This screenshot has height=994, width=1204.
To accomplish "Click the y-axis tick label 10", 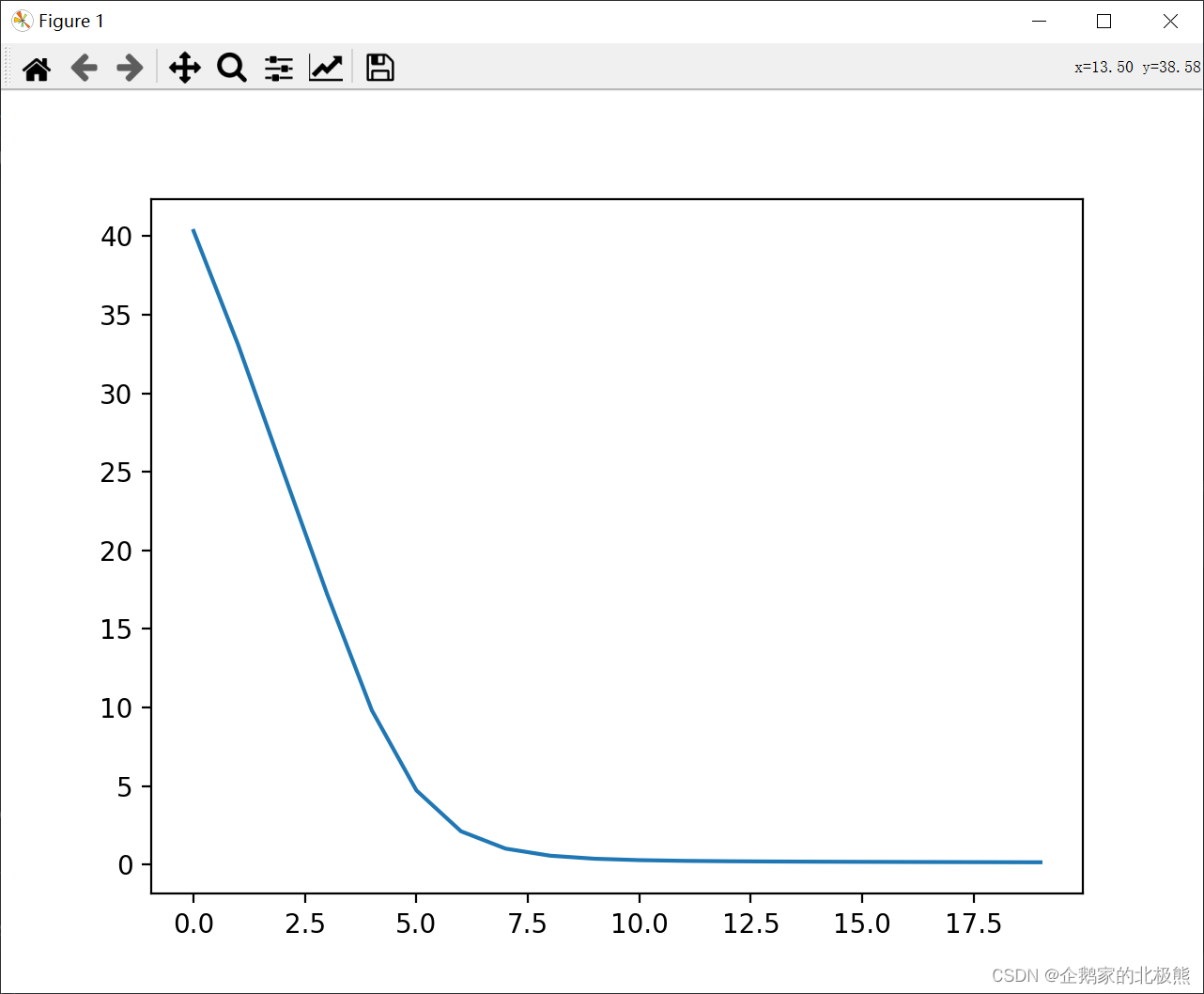I will coord(116,707).
